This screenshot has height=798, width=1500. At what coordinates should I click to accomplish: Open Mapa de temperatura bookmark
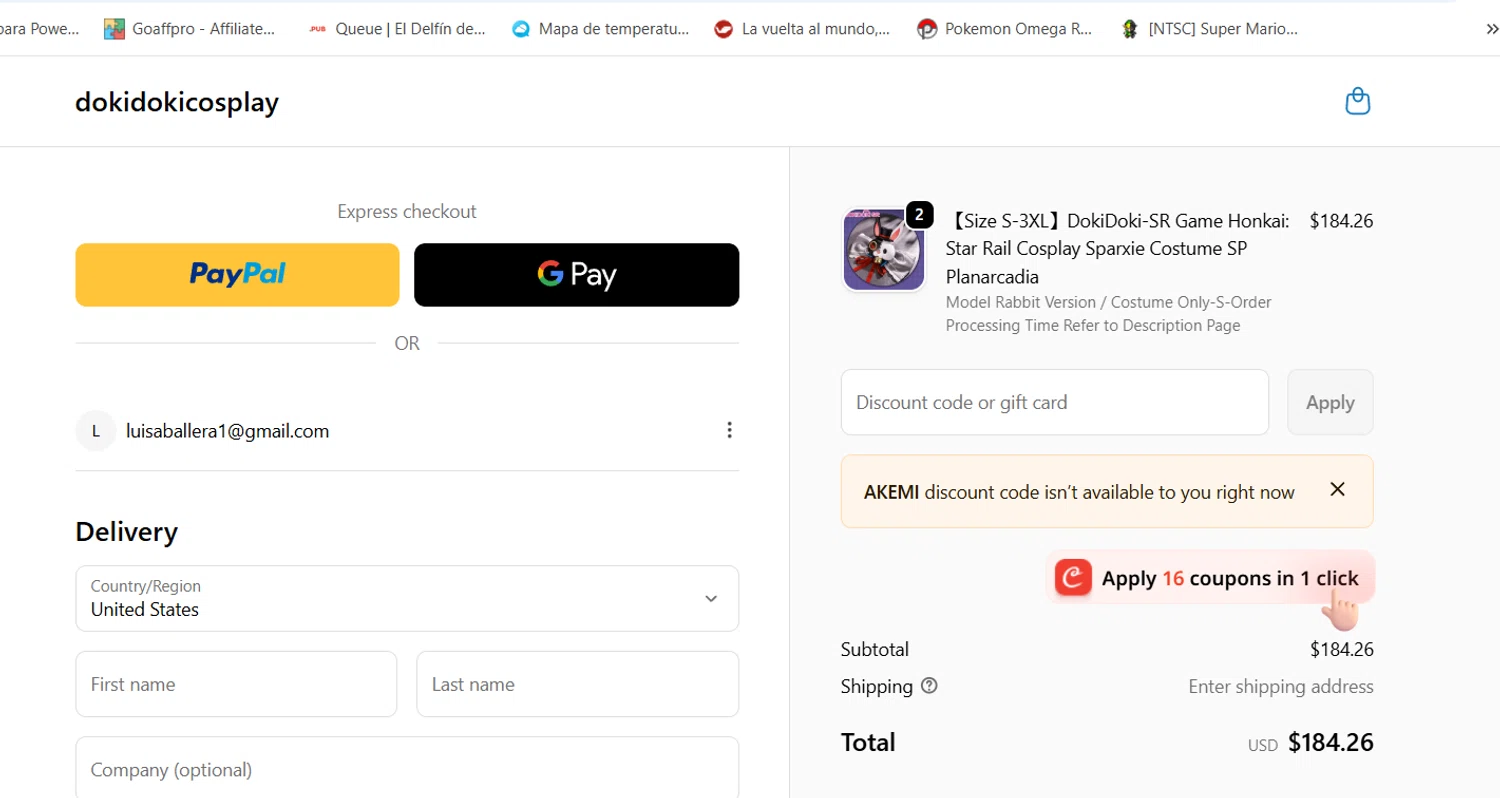pos(600,29)
